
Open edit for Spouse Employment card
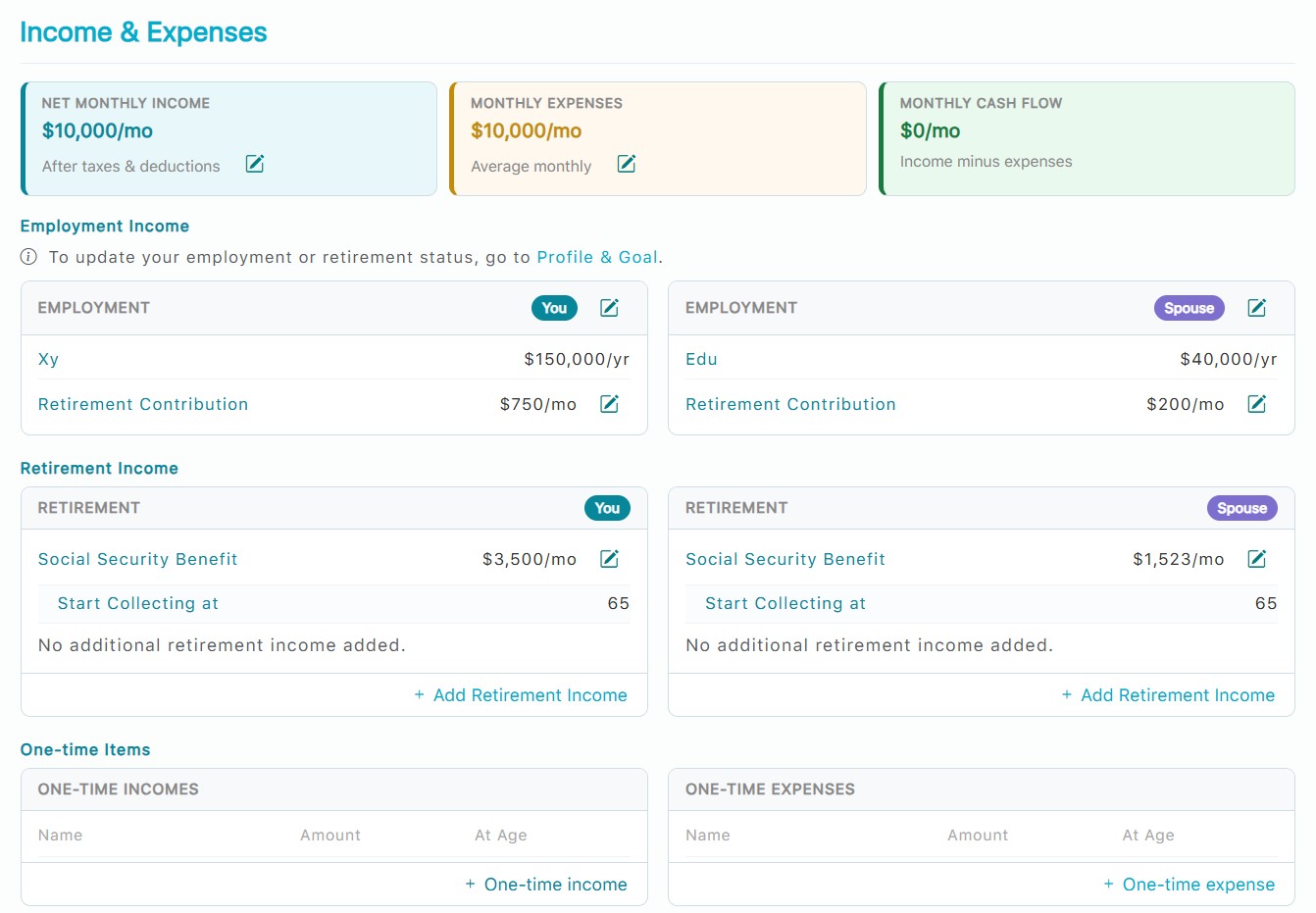[1257, 308]
